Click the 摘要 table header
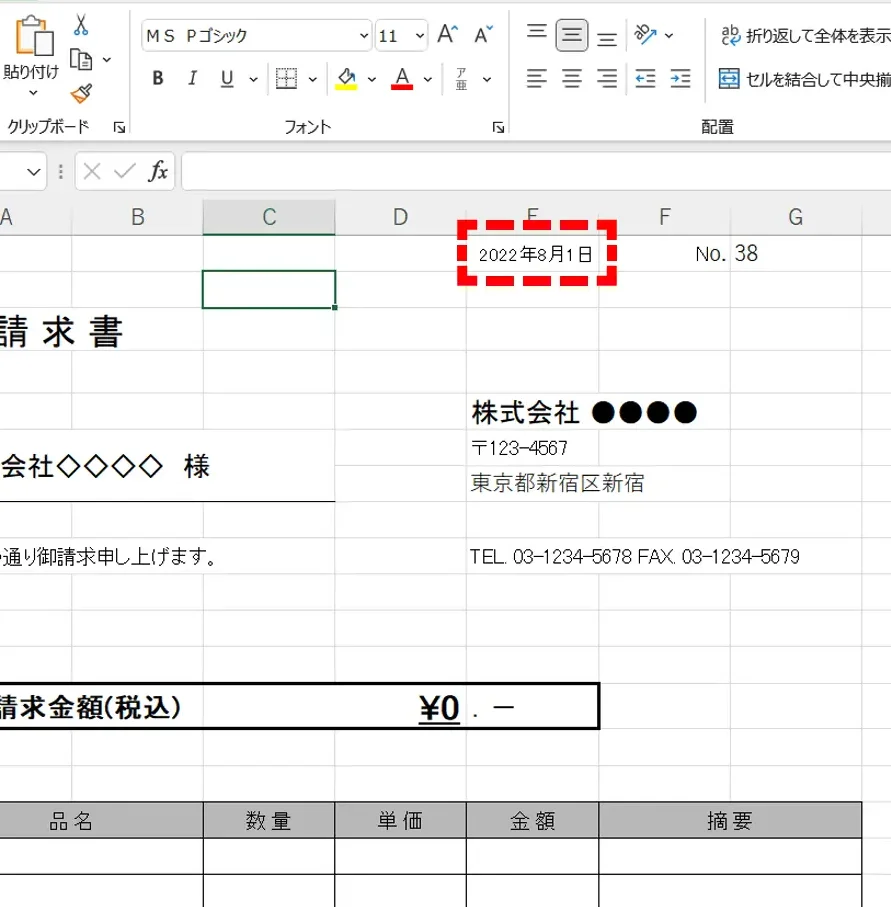Screen dimensions: 891x907 [x=730, y=821]
